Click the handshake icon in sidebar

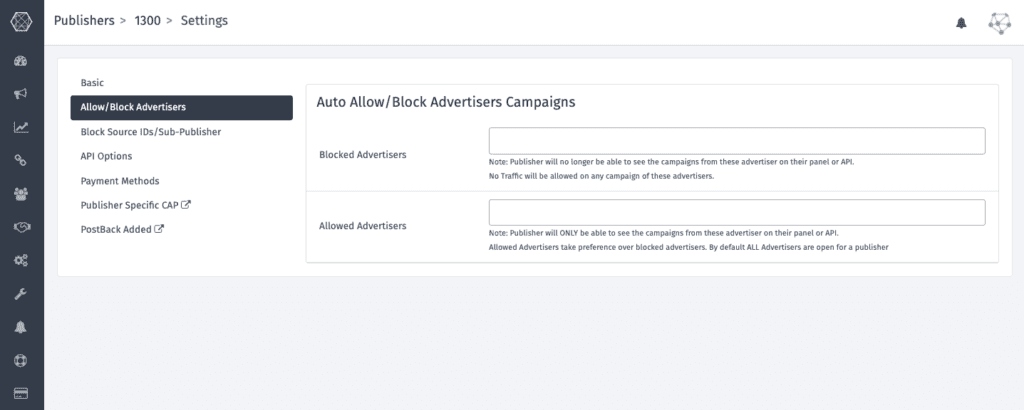tap(21, 227)
